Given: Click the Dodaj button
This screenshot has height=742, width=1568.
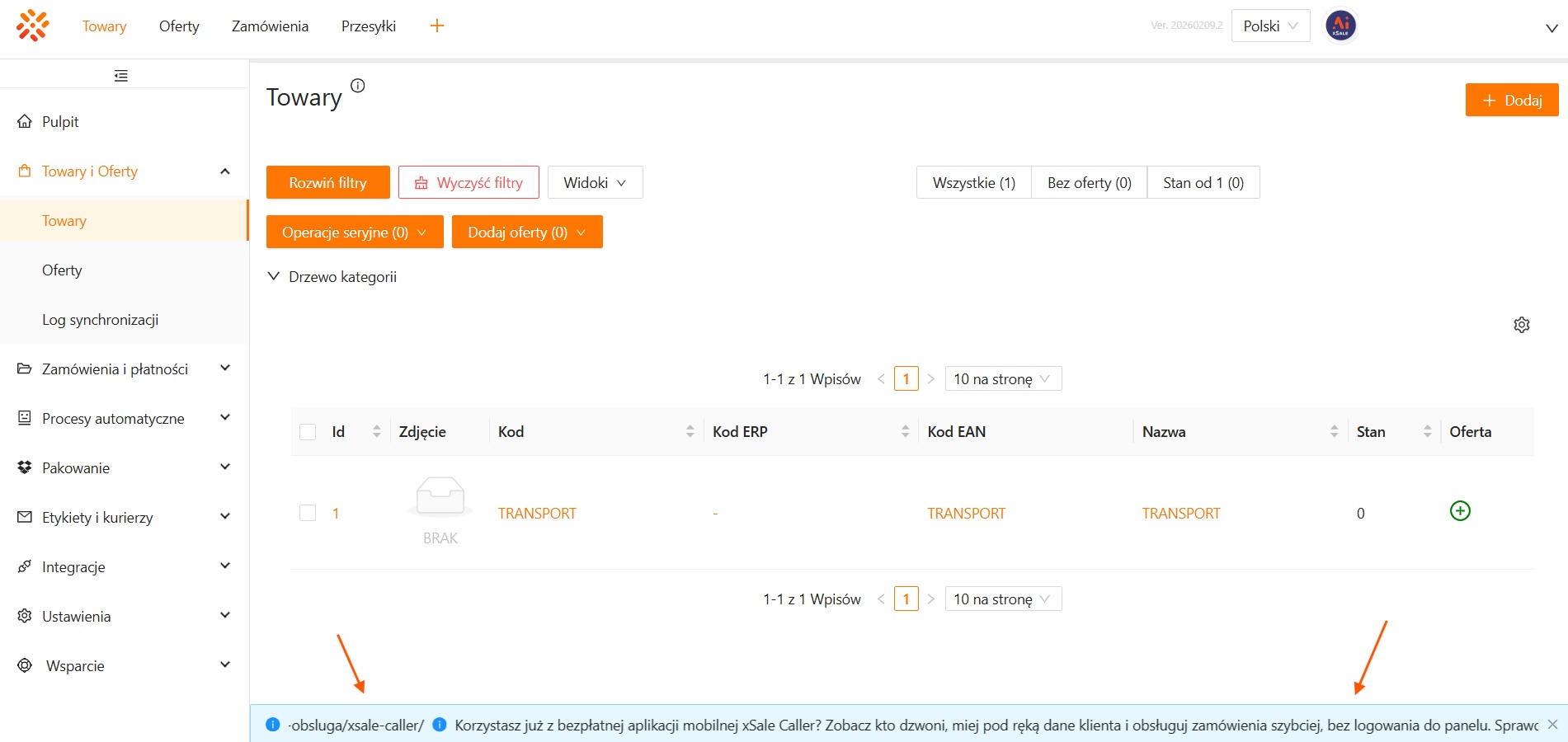Looking at the screenshot, I should [1511, 101].
